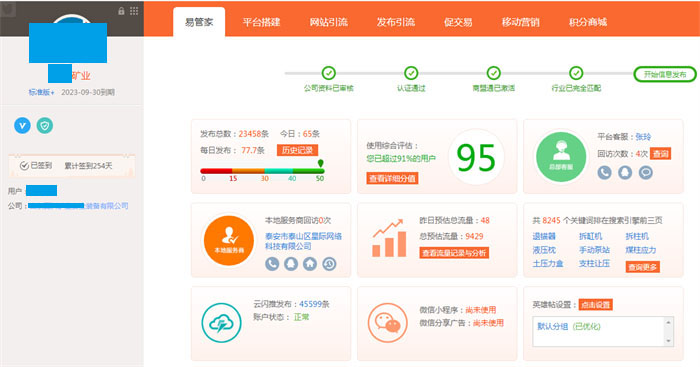The height and width of the screenshot is (367, 700).
Task: Click the 开始信息发布 button
Action: click(665, 74)
